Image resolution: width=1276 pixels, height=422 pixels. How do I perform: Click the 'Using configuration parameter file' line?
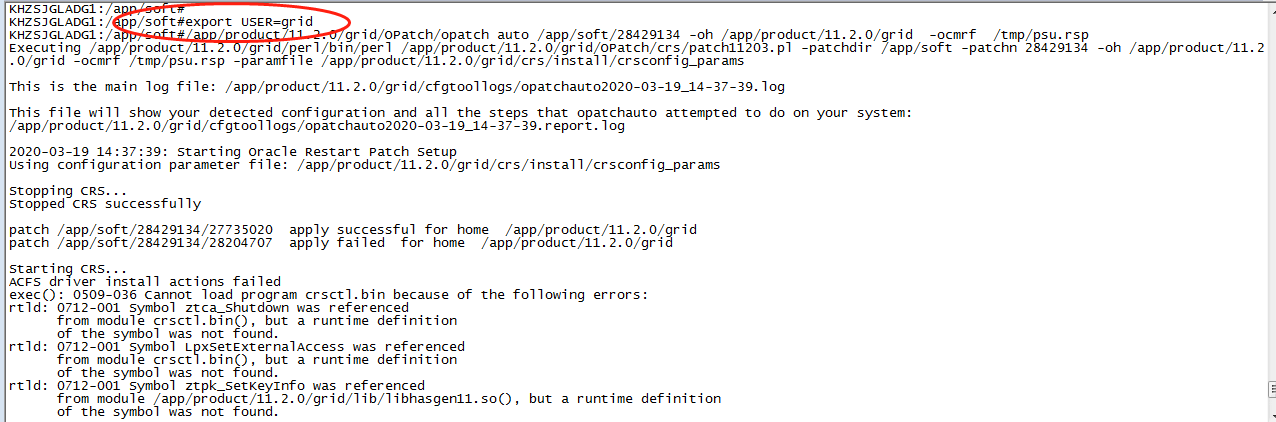click(x=364, y=164)
